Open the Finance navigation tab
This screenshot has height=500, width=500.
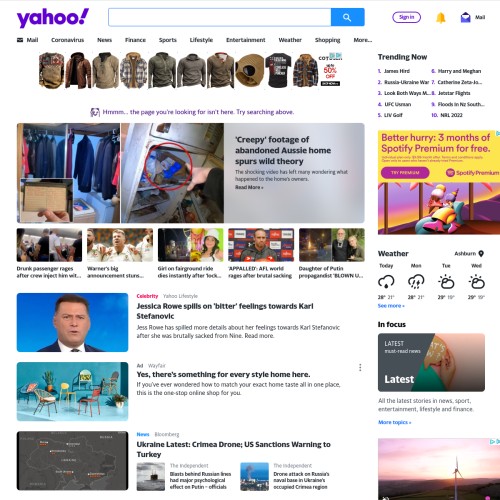click(x=135, y=40)
